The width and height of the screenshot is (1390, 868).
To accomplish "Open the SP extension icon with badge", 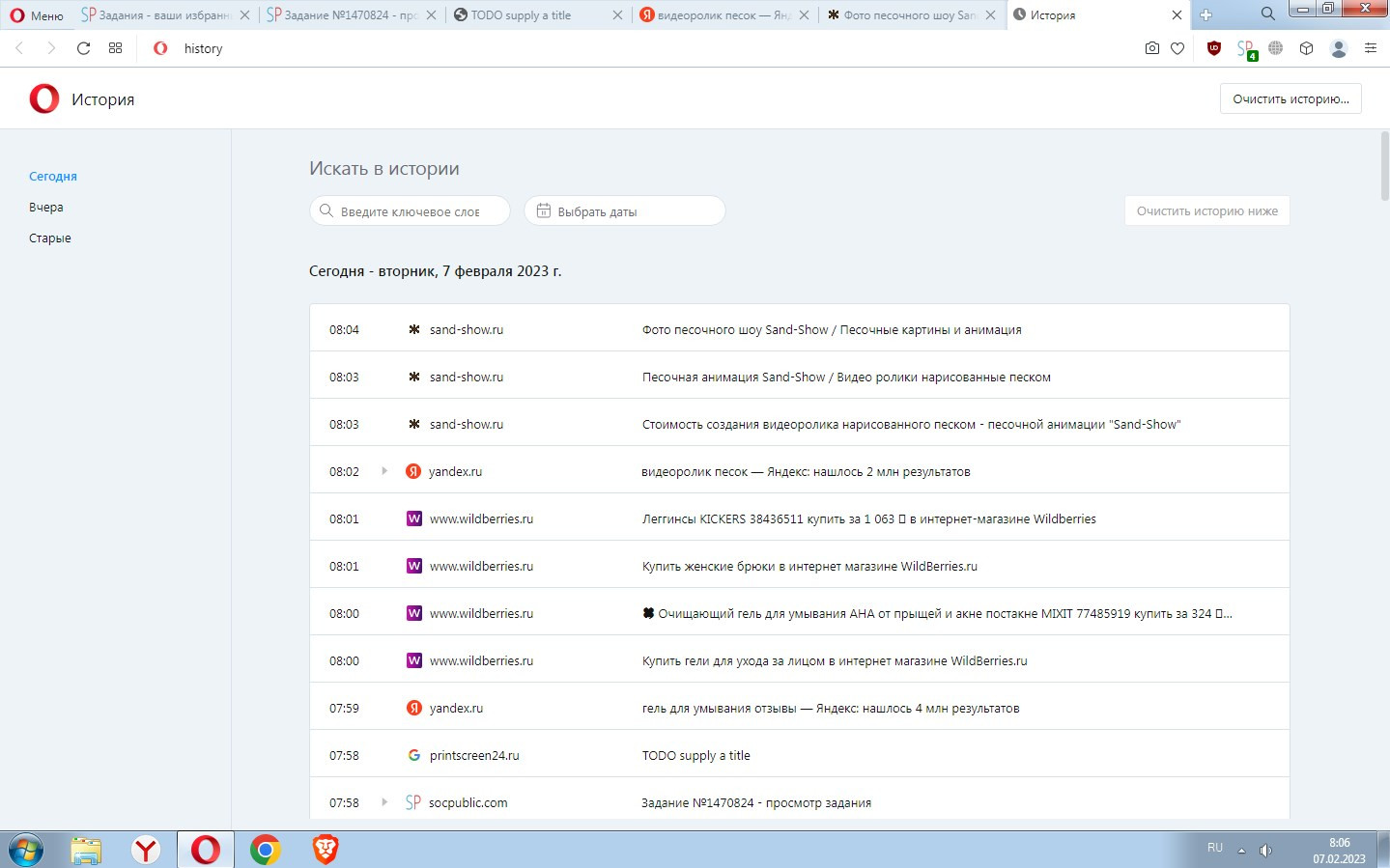I will [1247, 49].
